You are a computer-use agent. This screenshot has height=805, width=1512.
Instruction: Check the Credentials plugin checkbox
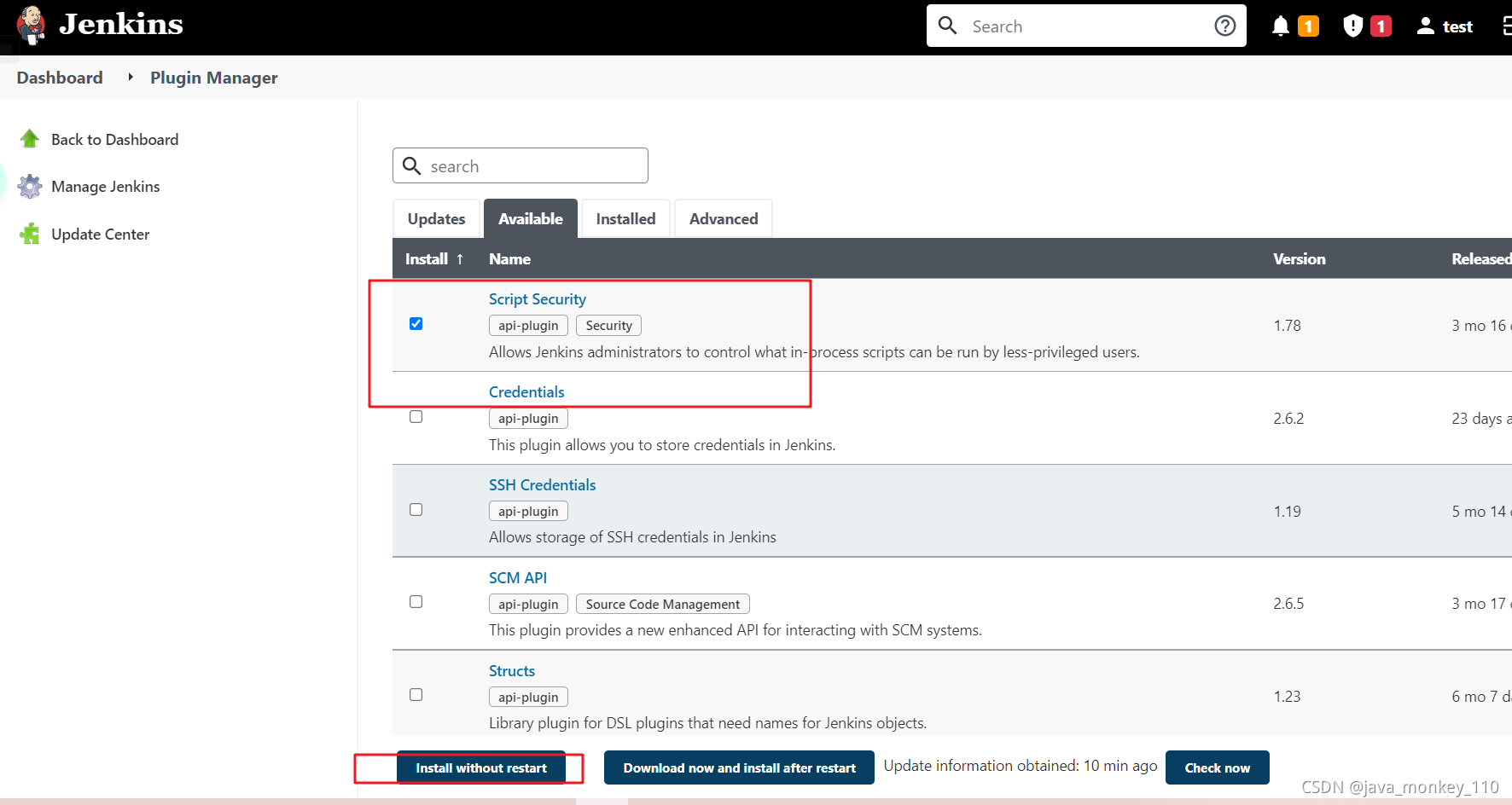[416, 417]
